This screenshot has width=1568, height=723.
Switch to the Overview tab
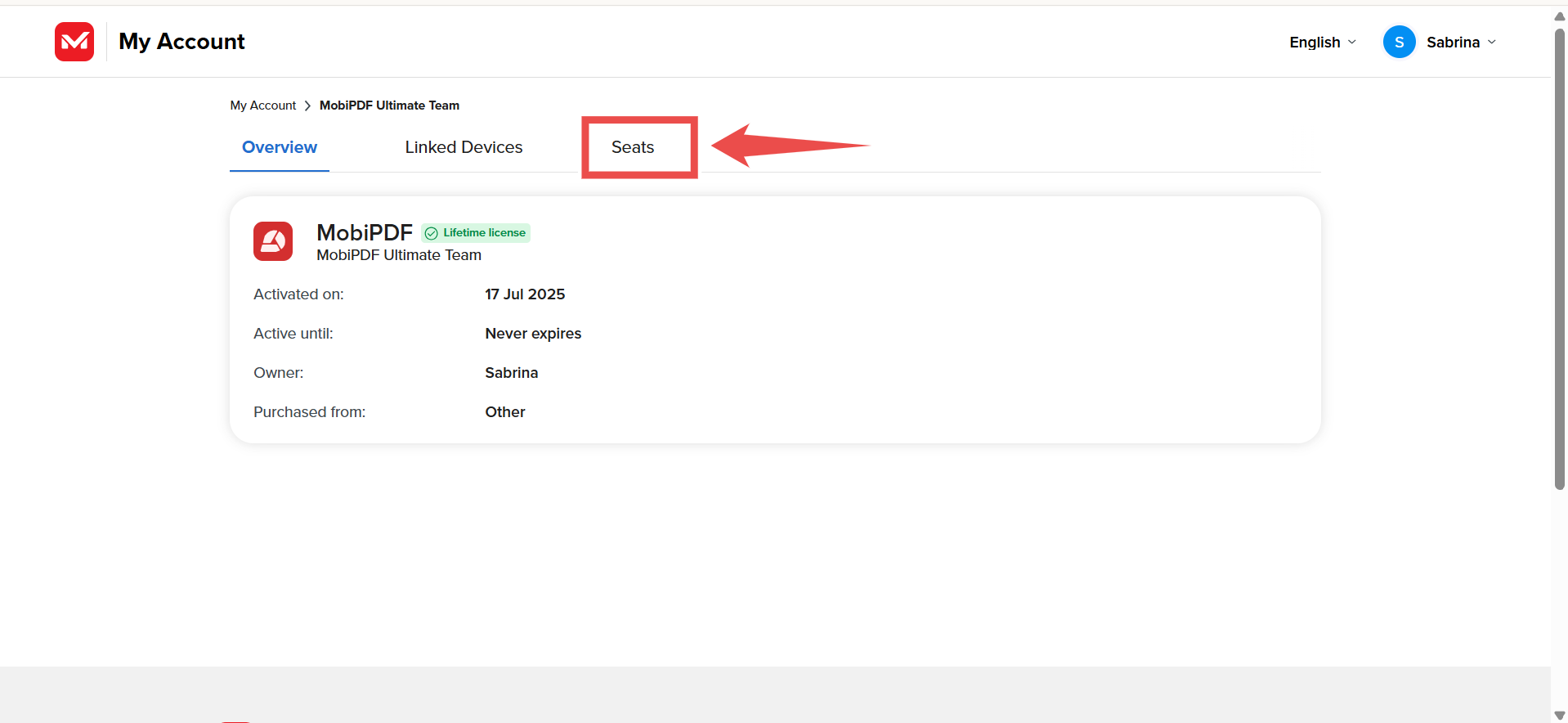(x=280, y=147)
